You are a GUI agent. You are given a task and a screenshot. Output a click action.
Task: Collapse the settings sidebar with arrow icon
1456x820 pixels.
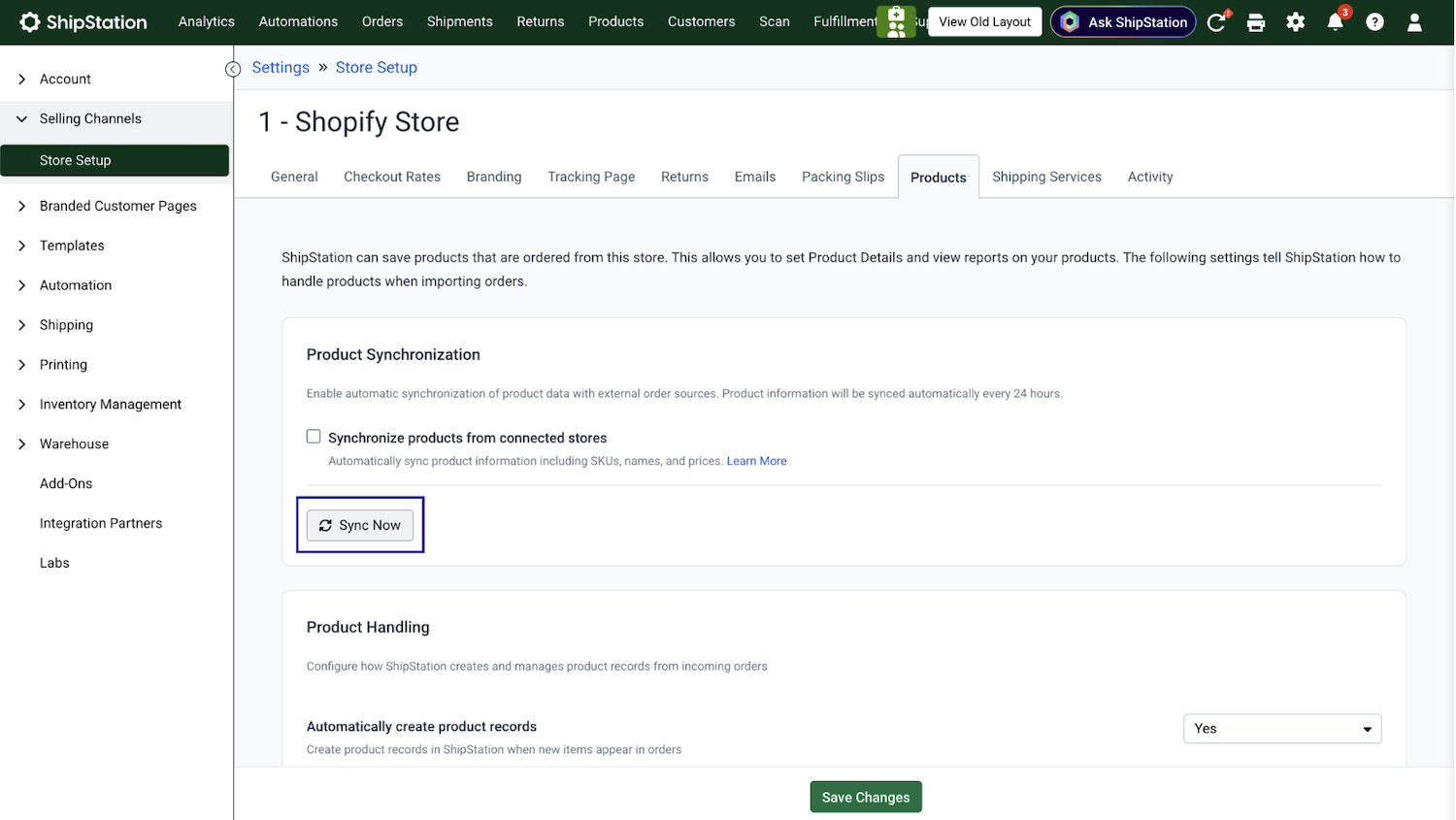pos(233,69)
